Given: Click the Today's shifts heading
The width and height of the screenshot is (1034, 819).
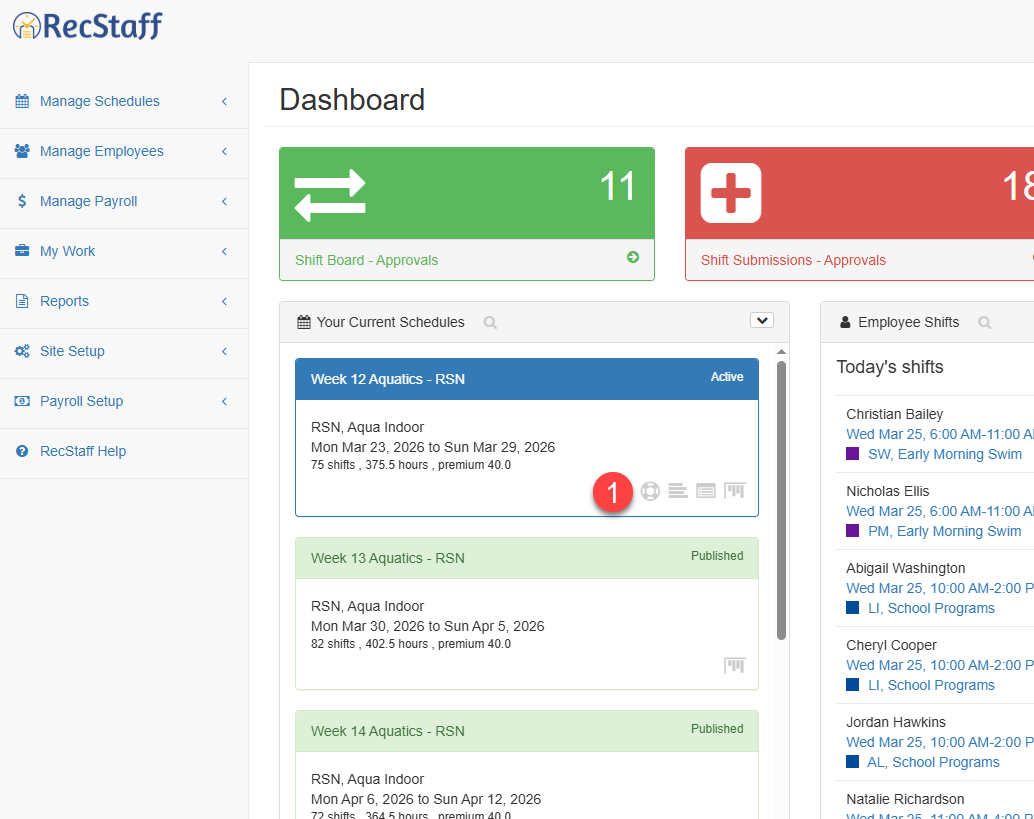Looking at the screenshot, I should tap(890, 367).
